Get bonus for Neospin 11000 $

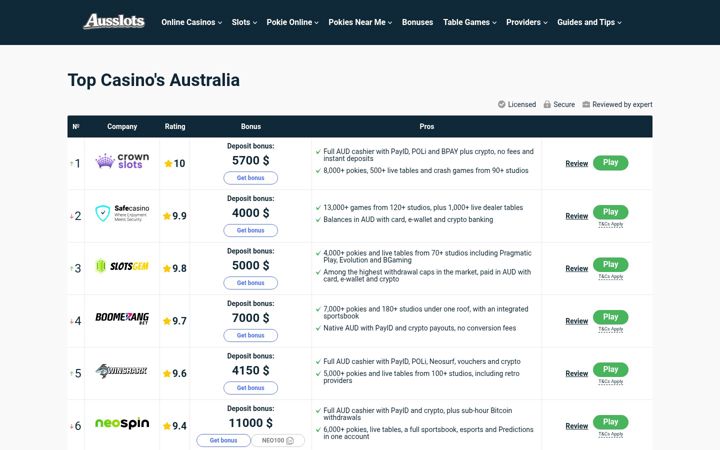tap(224, 440)
